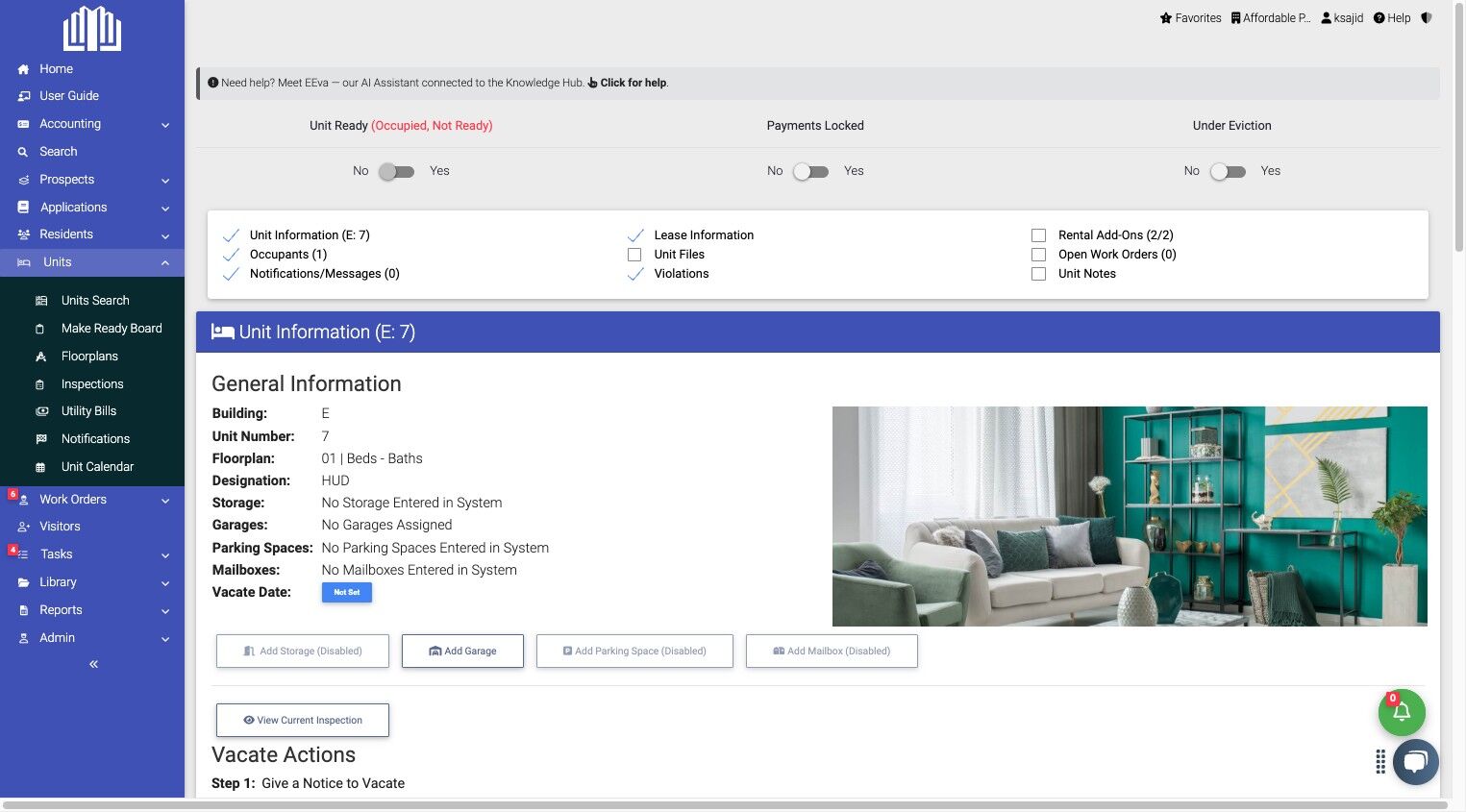Click the Home house icon
Image resolution: width=1466 pixels, height=812 pixels.
[24, 69]
